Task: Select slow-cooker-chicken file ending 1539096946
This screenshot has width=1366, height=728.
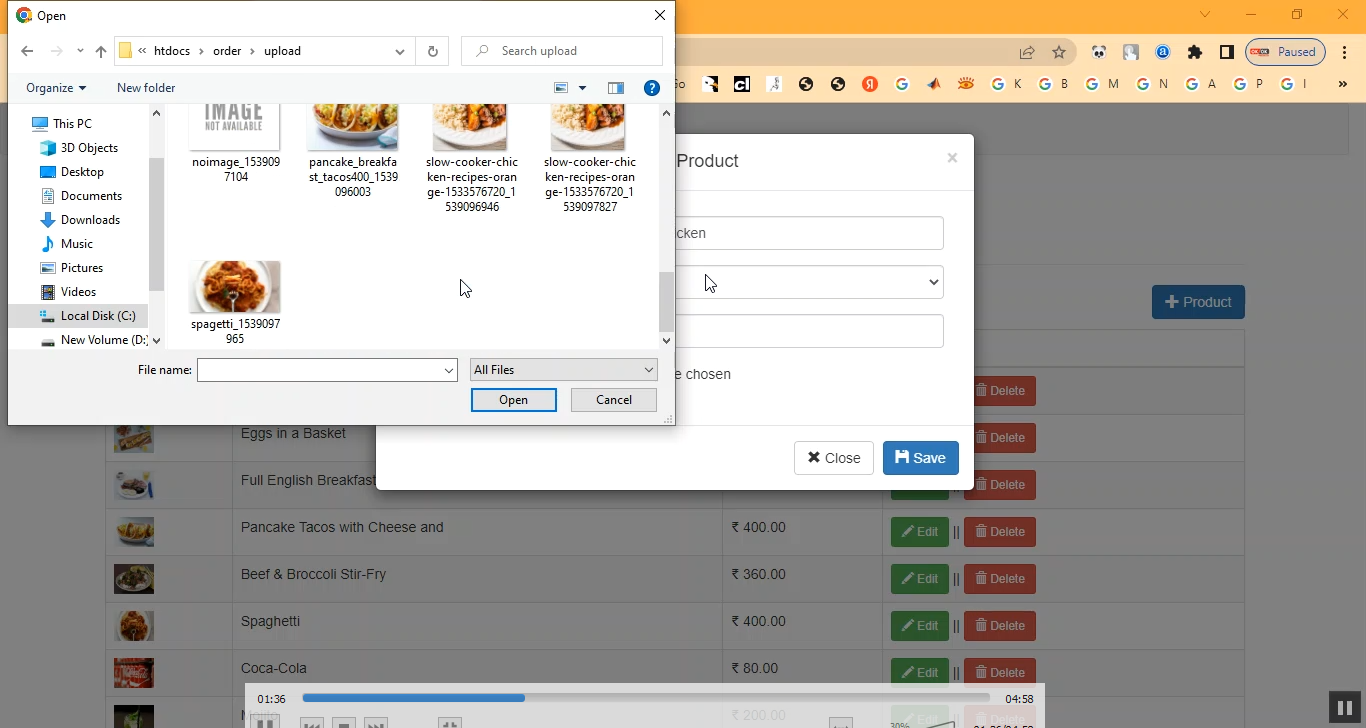Action: click(x=471, y=158)
